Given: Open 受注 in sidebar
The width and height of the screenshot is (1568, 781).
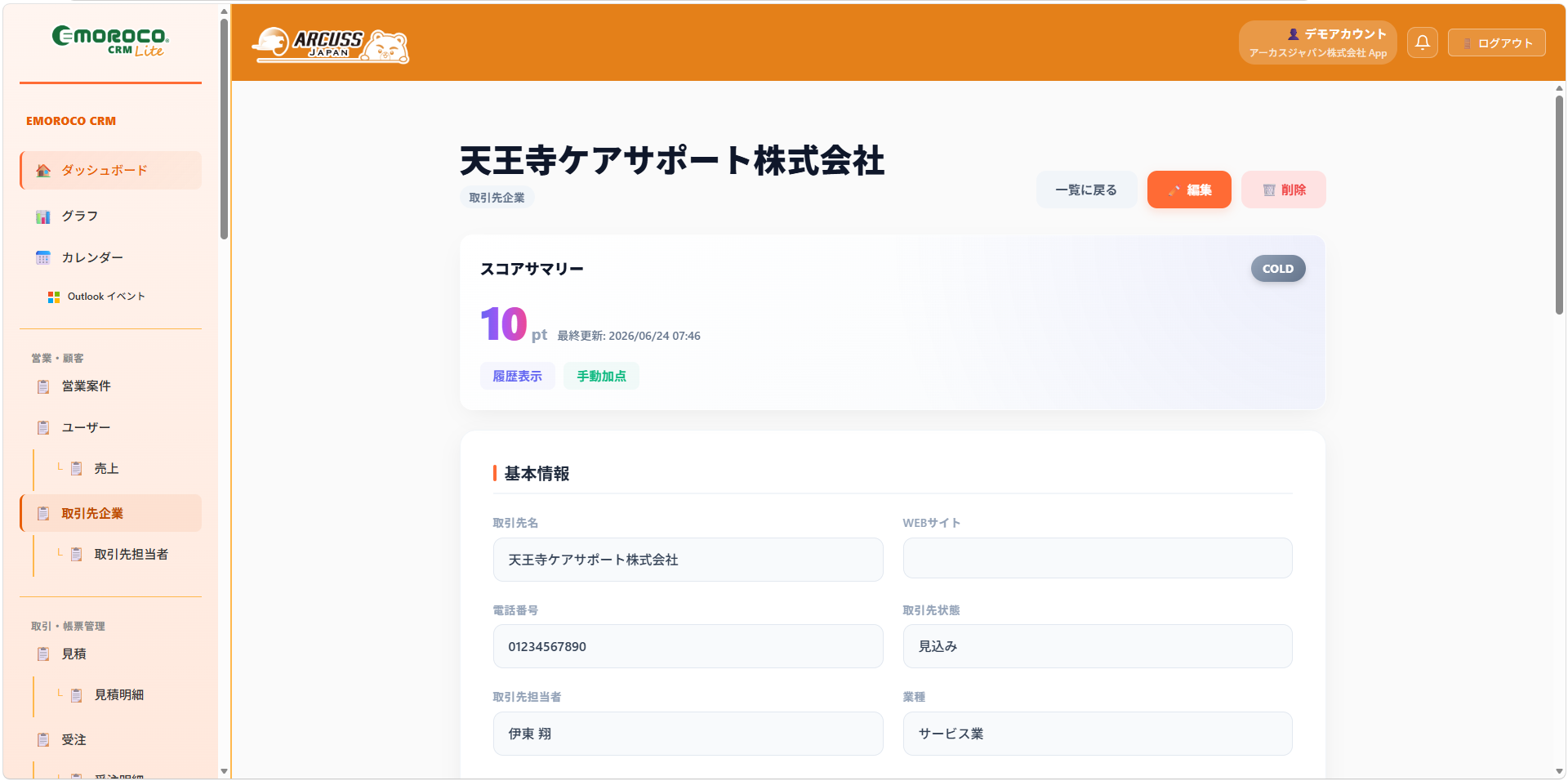Looking at the screenshot, I should pos(111,739).
